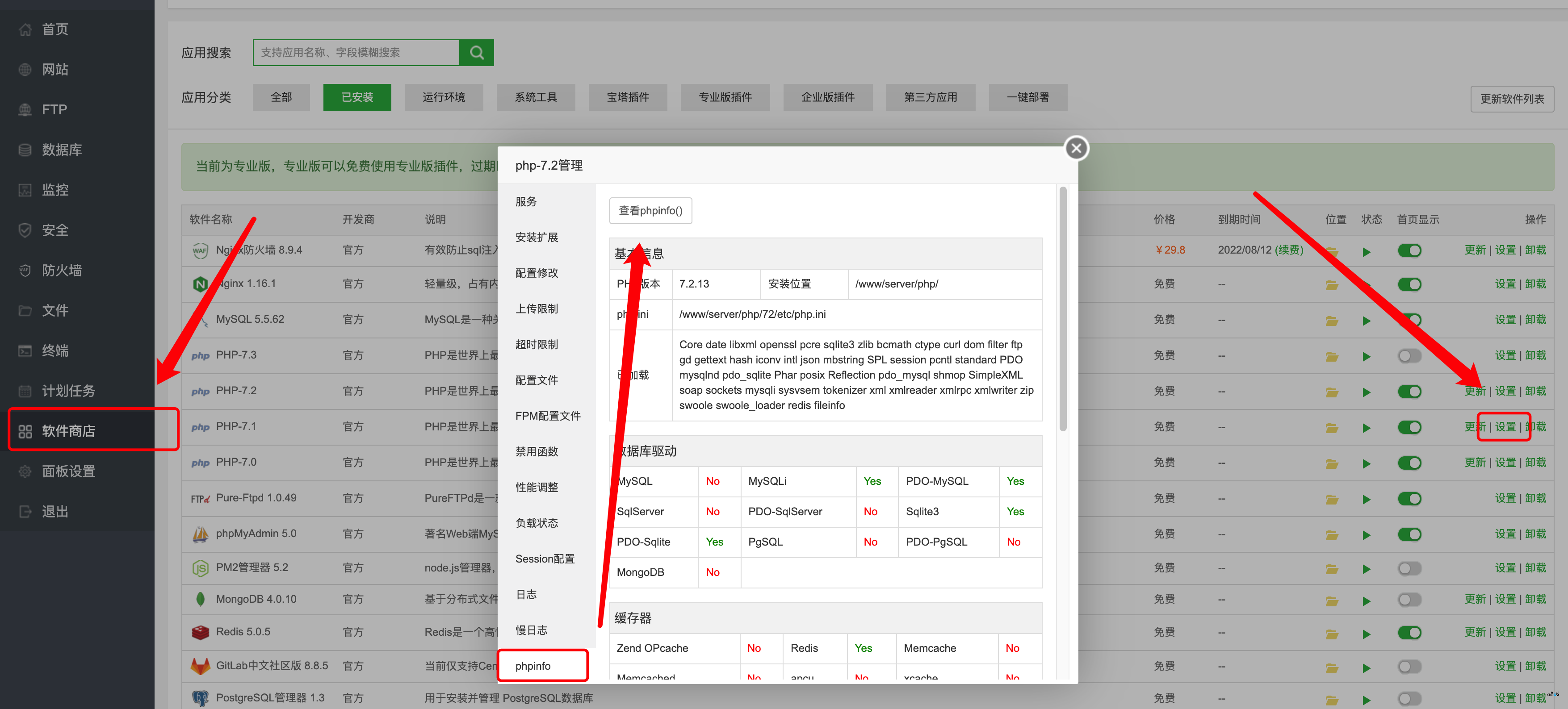Click 设置 link in the PHP-7.1 row
The image size is (1568, 709).
[1505, 427]
